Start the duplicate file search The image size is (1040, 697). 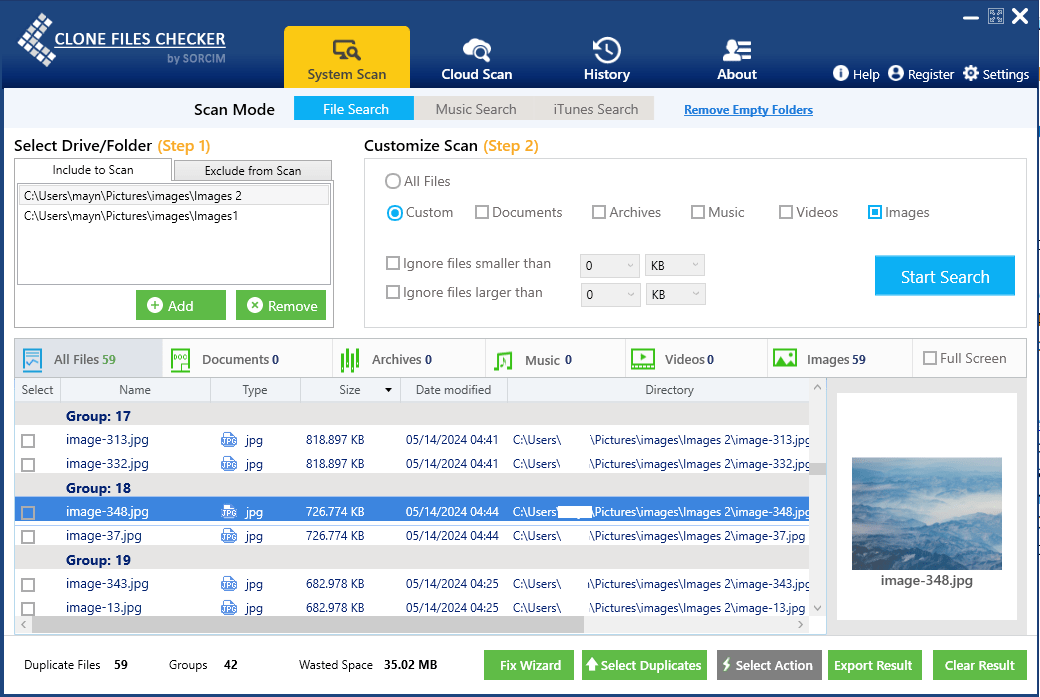click(x=944, y=275)
